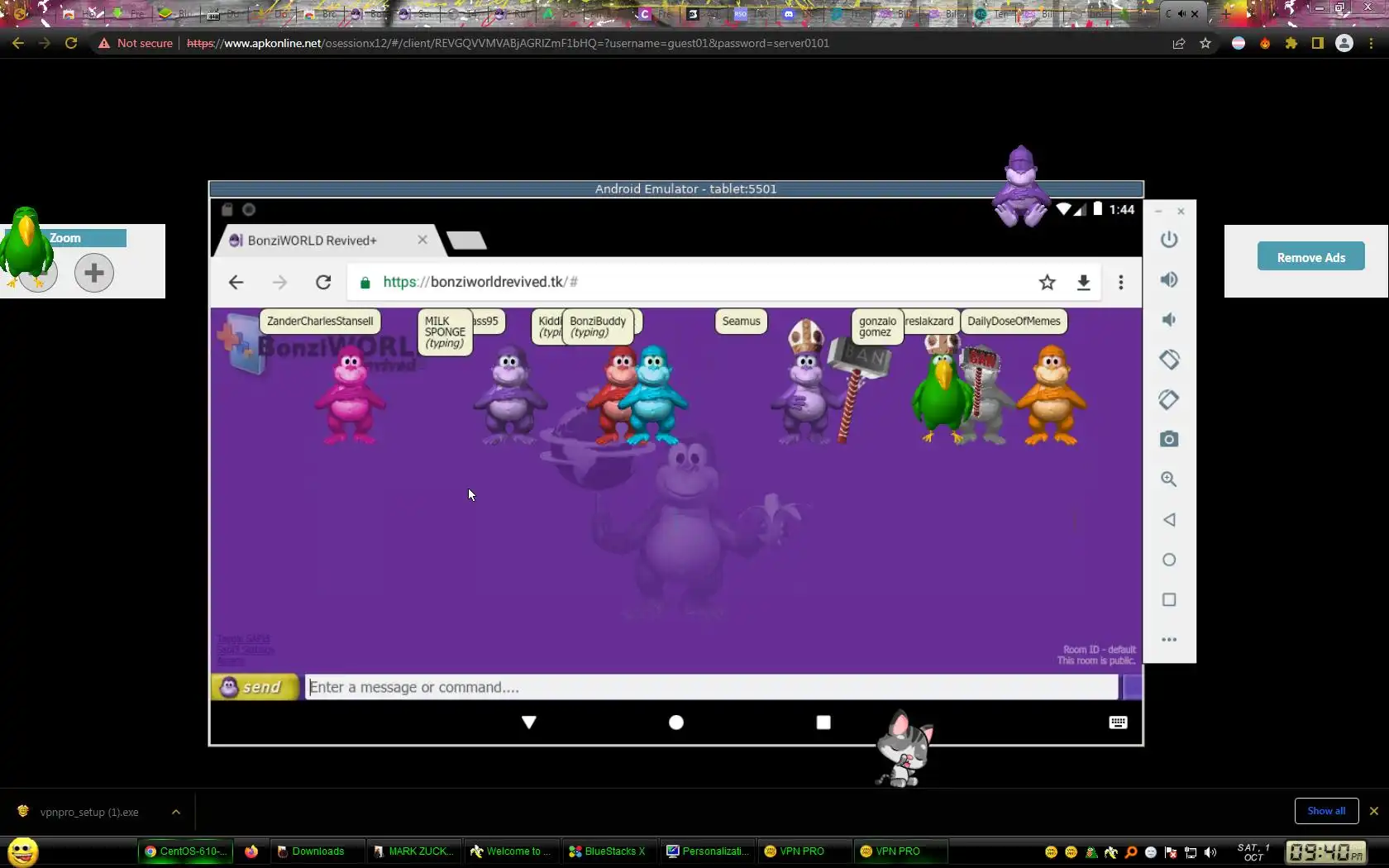Open Chrome three-dot menu
Image resolution: width=1389 pixels, height=868 pixels.
1372,43
